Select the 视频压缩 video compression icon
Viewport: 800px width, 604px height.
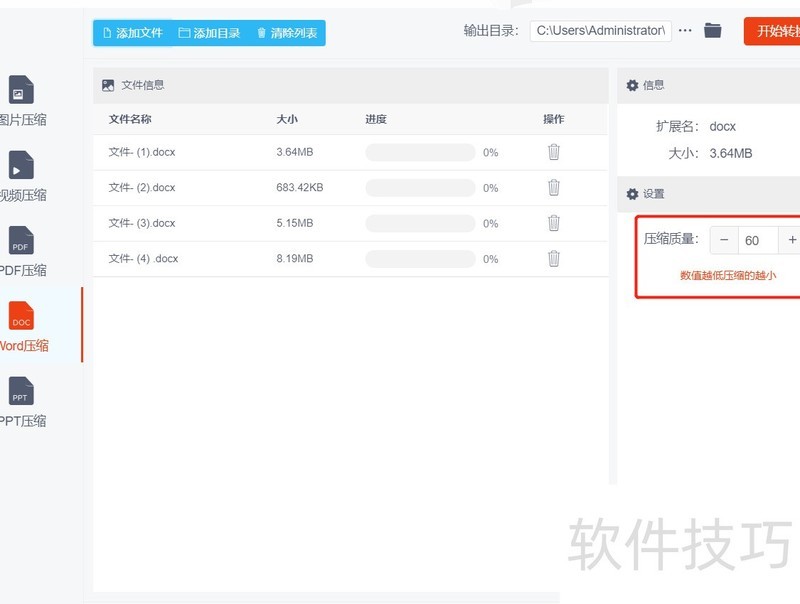[x=22, y=166]
